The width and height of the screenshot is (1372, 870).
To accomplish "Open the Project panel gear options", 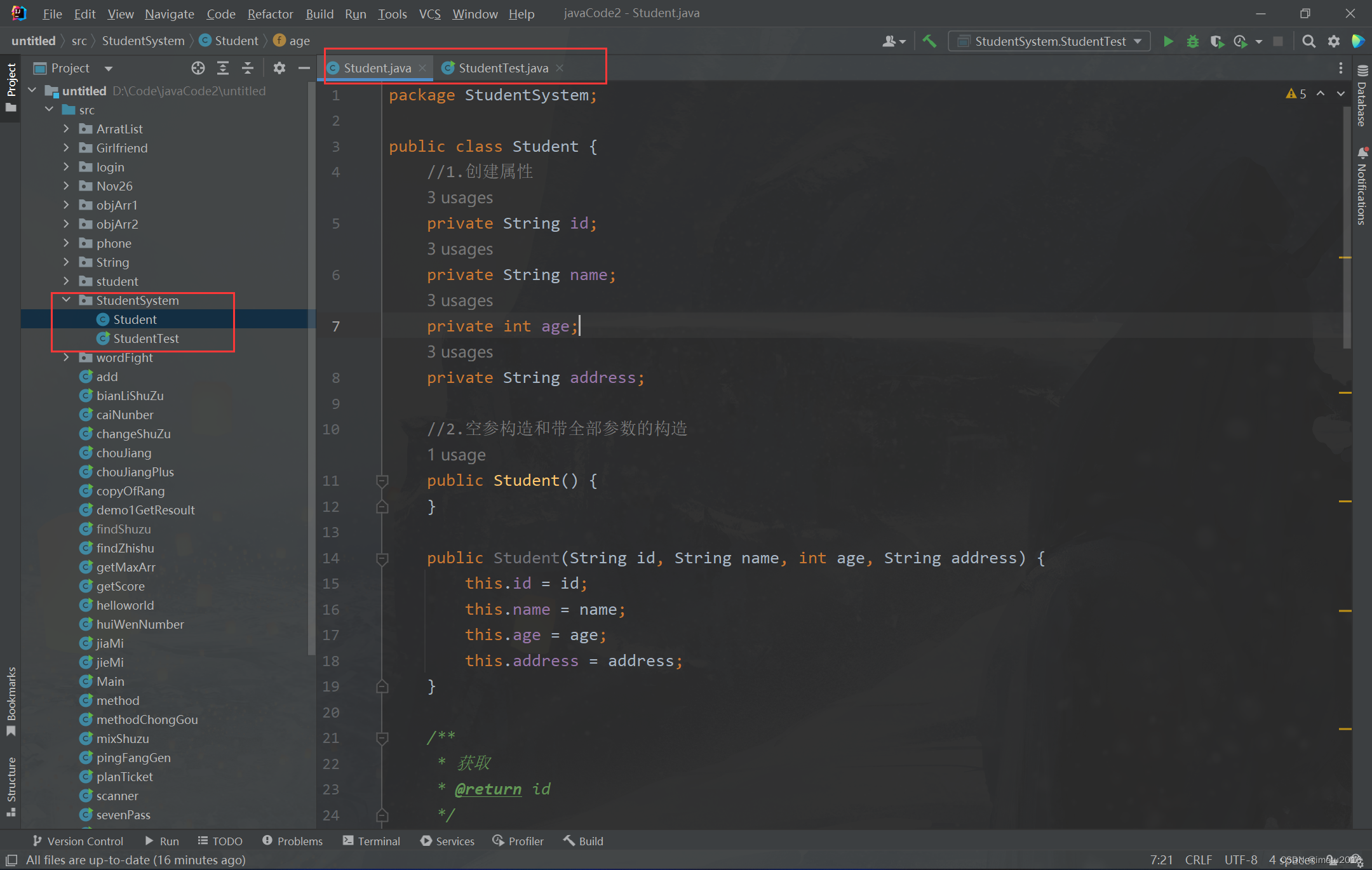I will (x=279, y=68).
